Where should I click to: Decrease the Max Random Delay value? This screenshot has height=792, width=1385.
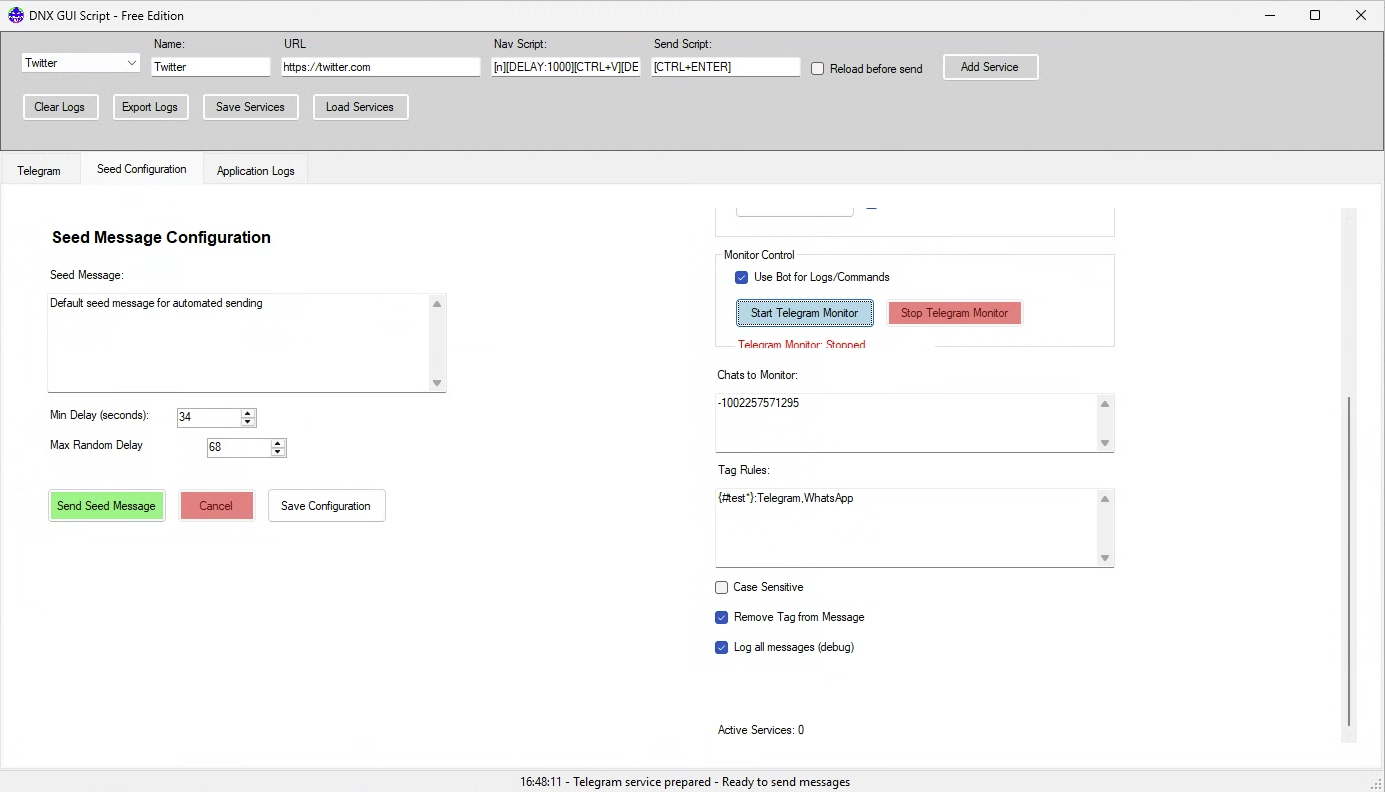(278, 452)
